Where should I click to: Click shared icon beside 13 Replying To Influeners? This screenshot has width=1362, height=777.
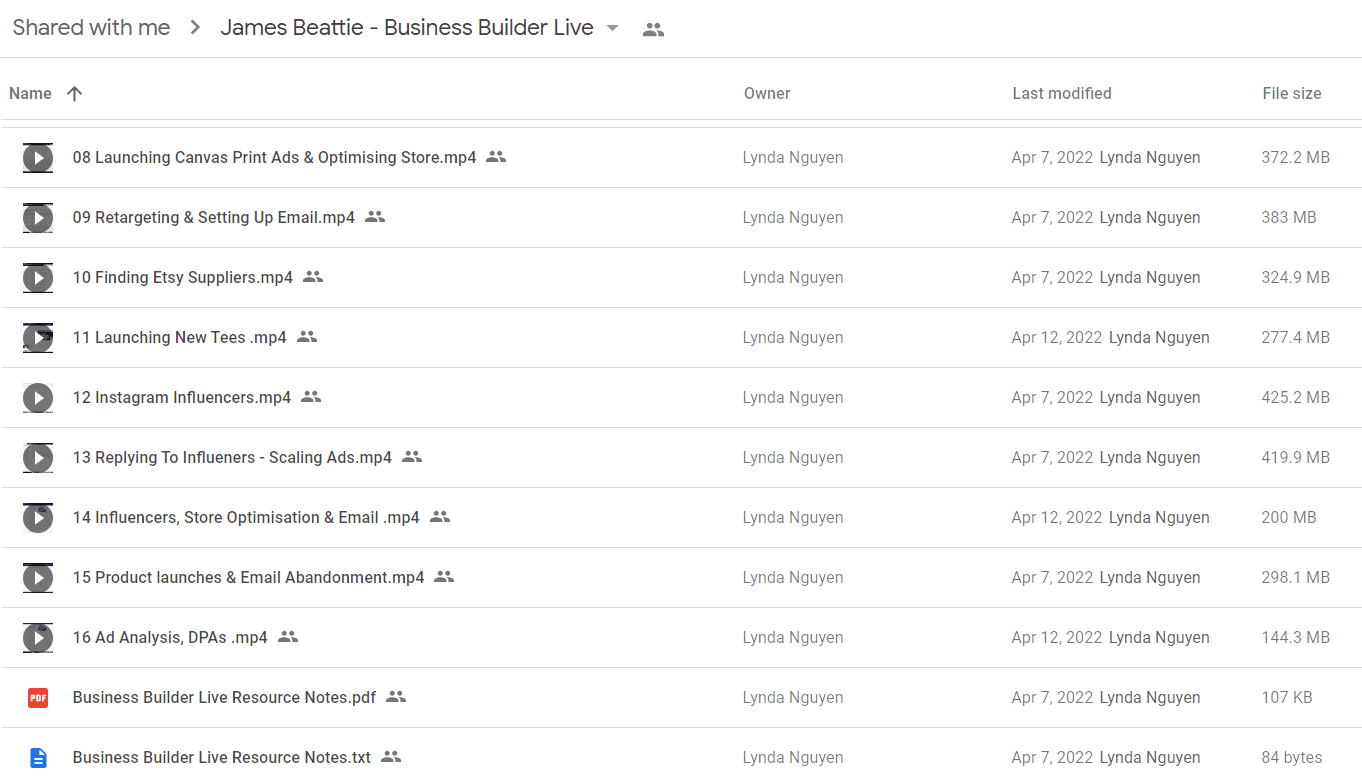coord(412,457)
